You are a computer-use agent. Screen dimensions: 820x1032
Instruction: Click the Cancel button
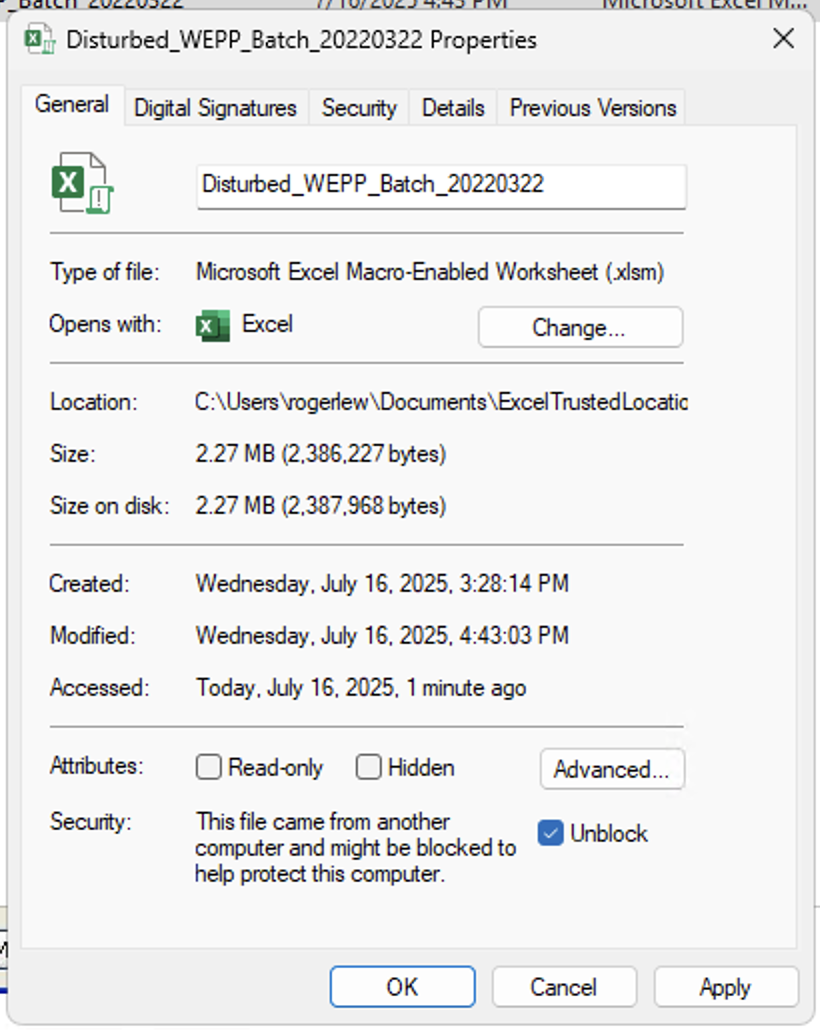[564, 987]
